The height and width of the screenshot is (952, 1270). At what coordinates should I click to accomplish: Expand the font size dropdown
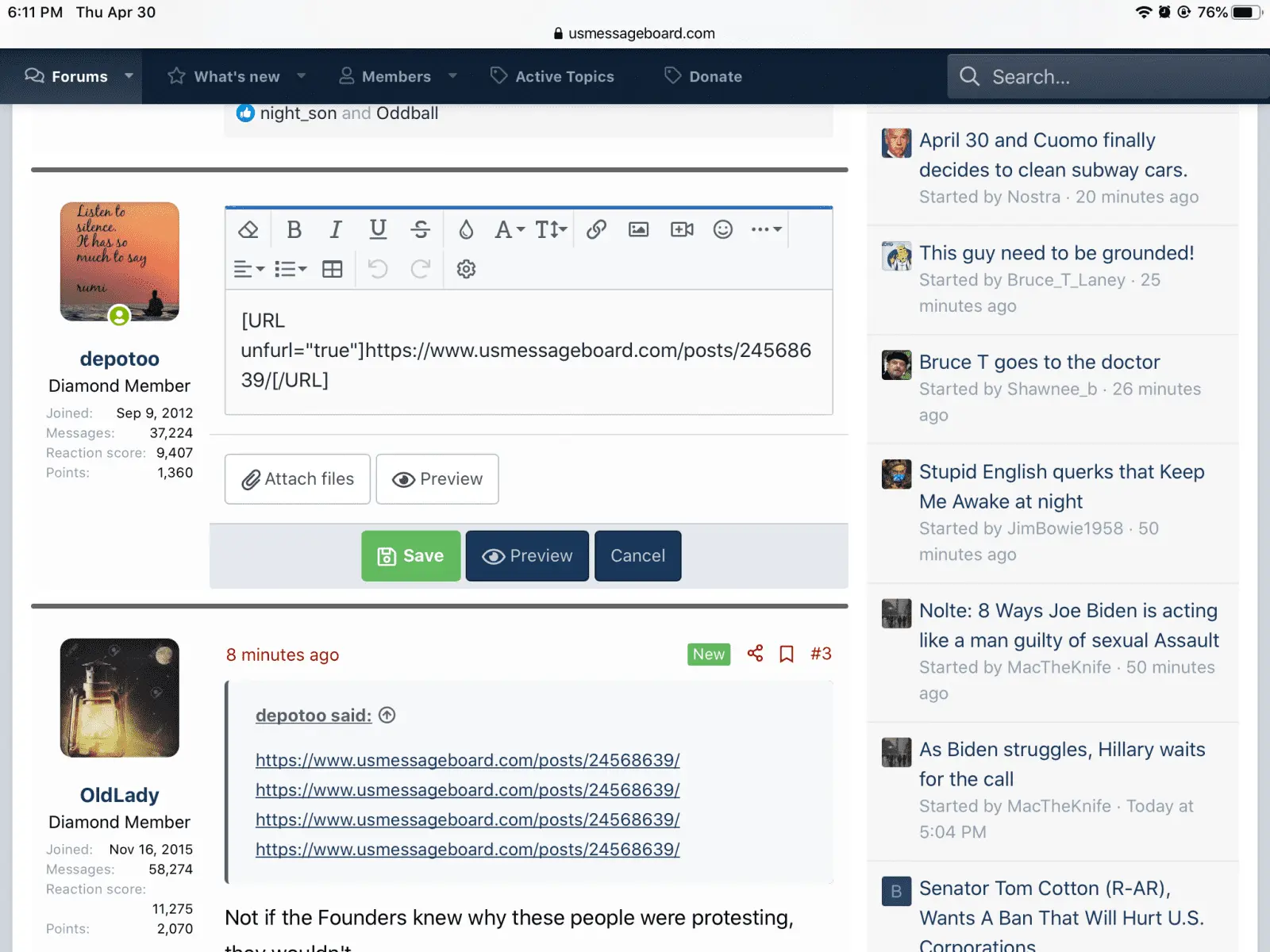[x=551, y=230]
